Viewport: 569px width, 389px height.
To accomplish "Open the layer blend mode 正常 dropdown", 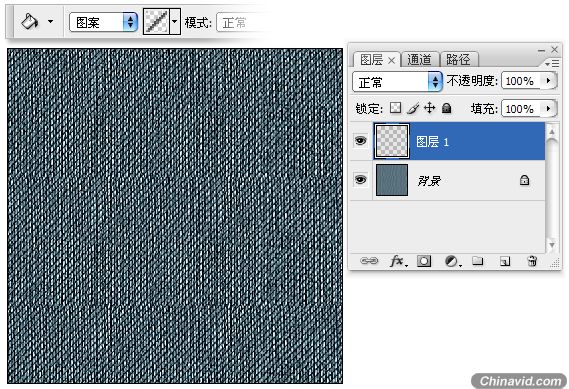I will coord(397,82).
